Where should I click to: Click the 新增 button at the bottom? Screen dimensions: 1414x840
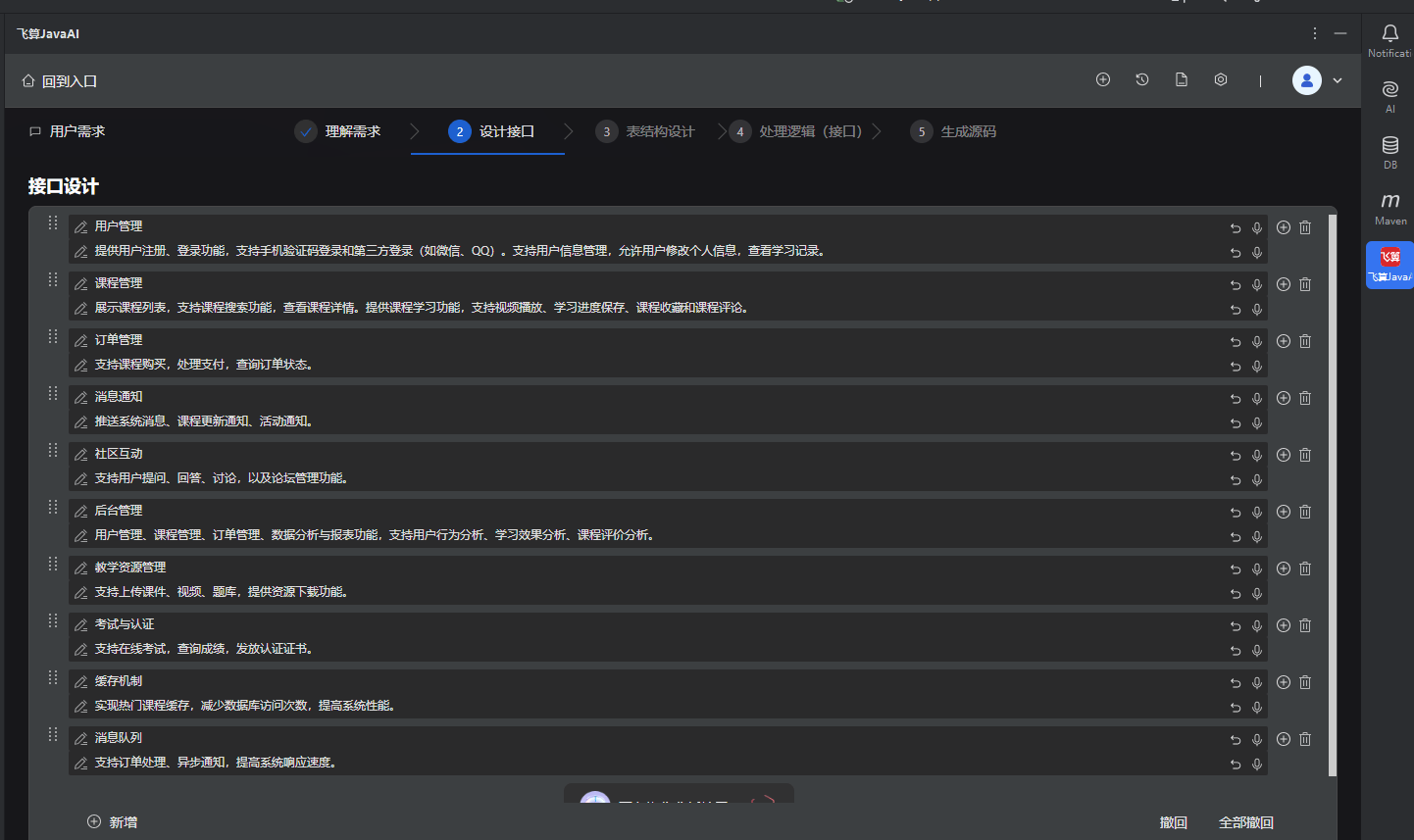tap(113, 822)
